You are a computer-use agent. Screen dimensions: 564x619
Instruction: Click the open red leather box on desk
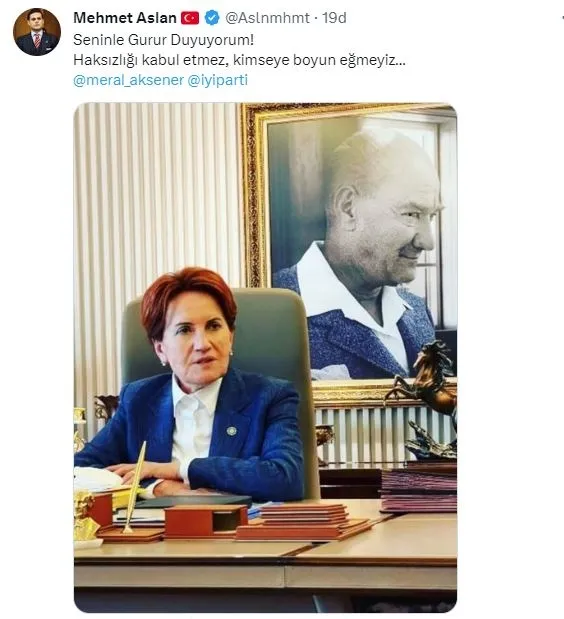pyautogui.click(x=206, y=521)
